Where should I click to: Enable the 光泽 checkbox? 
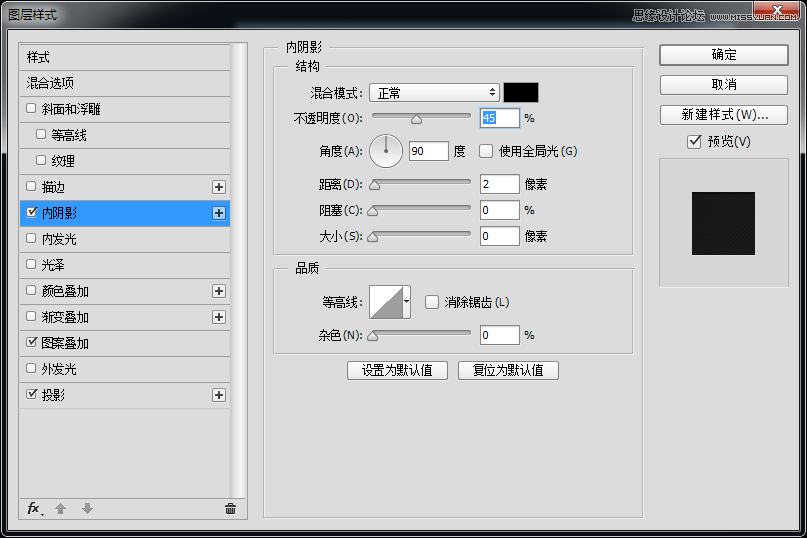(31, 264)
